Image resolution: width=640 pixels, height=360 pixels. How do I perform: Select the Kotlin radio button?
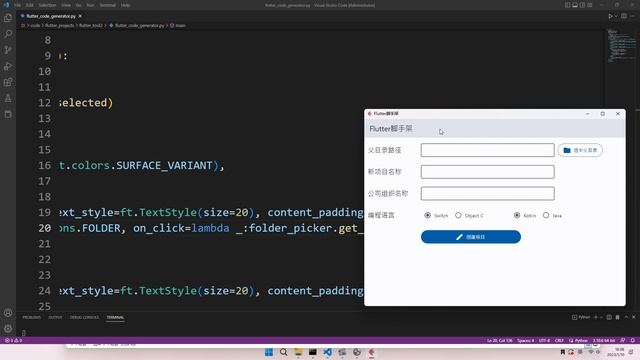coord(517,215)
